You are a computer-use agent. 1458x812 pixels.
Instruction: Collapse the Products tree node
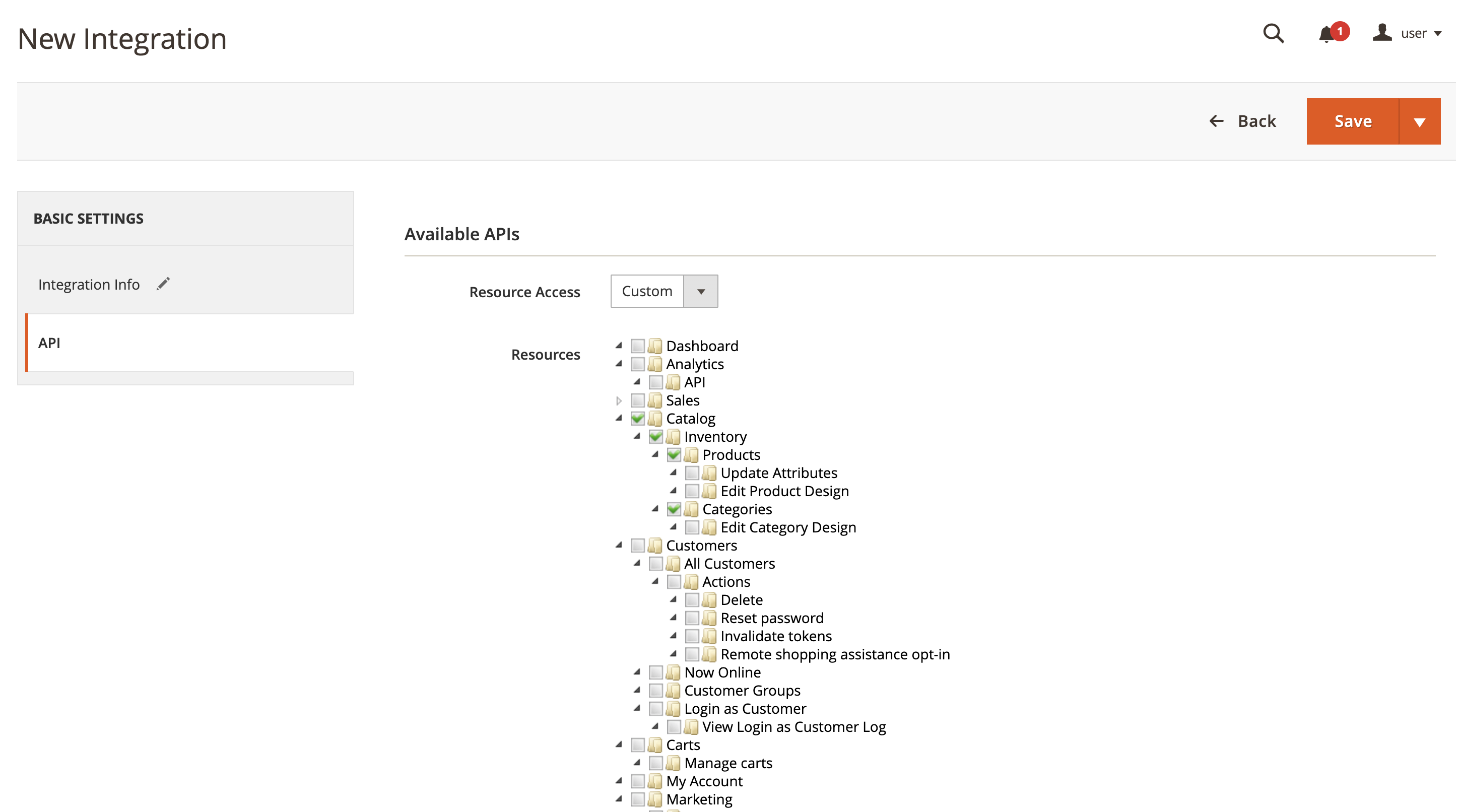point(655,454)
